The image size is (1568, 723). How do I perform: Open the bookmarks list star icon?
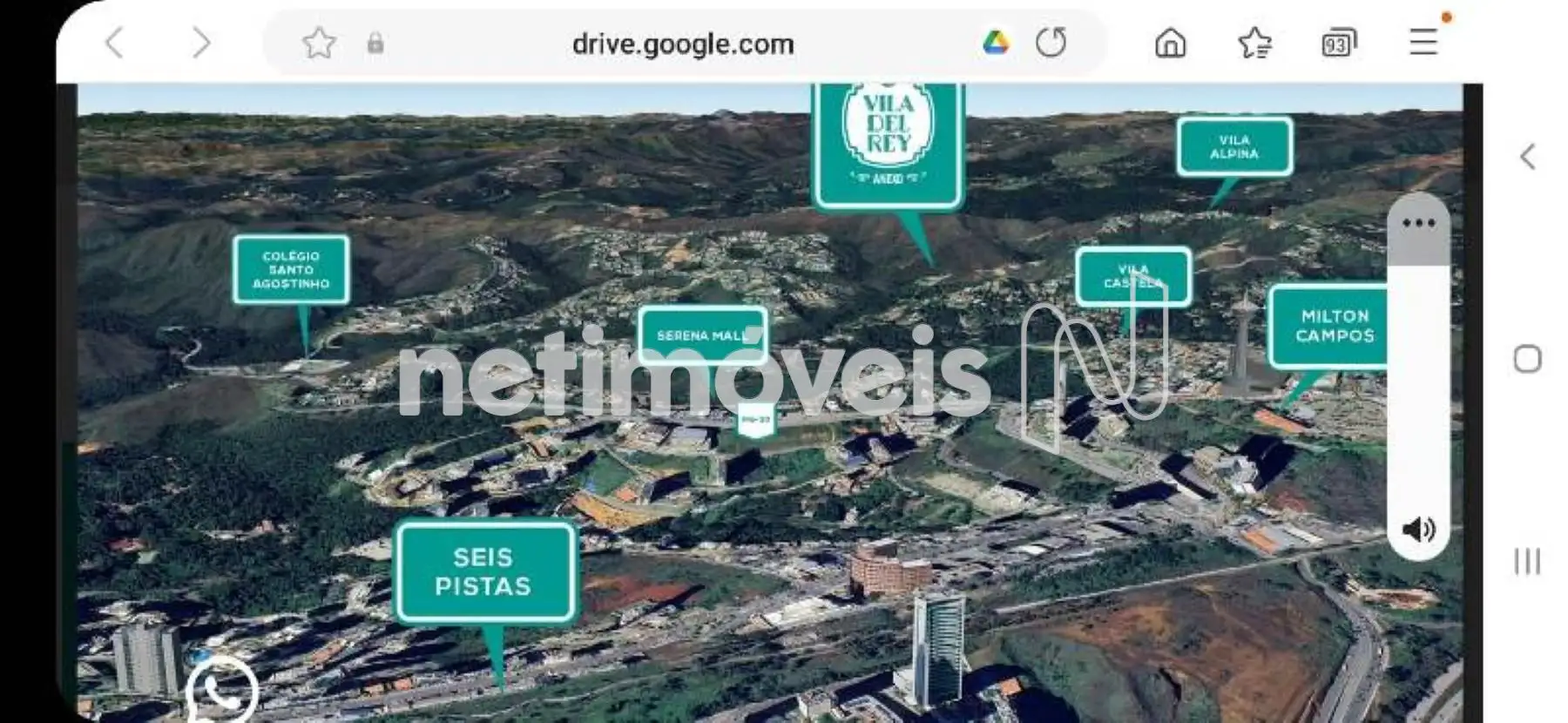1254,42
